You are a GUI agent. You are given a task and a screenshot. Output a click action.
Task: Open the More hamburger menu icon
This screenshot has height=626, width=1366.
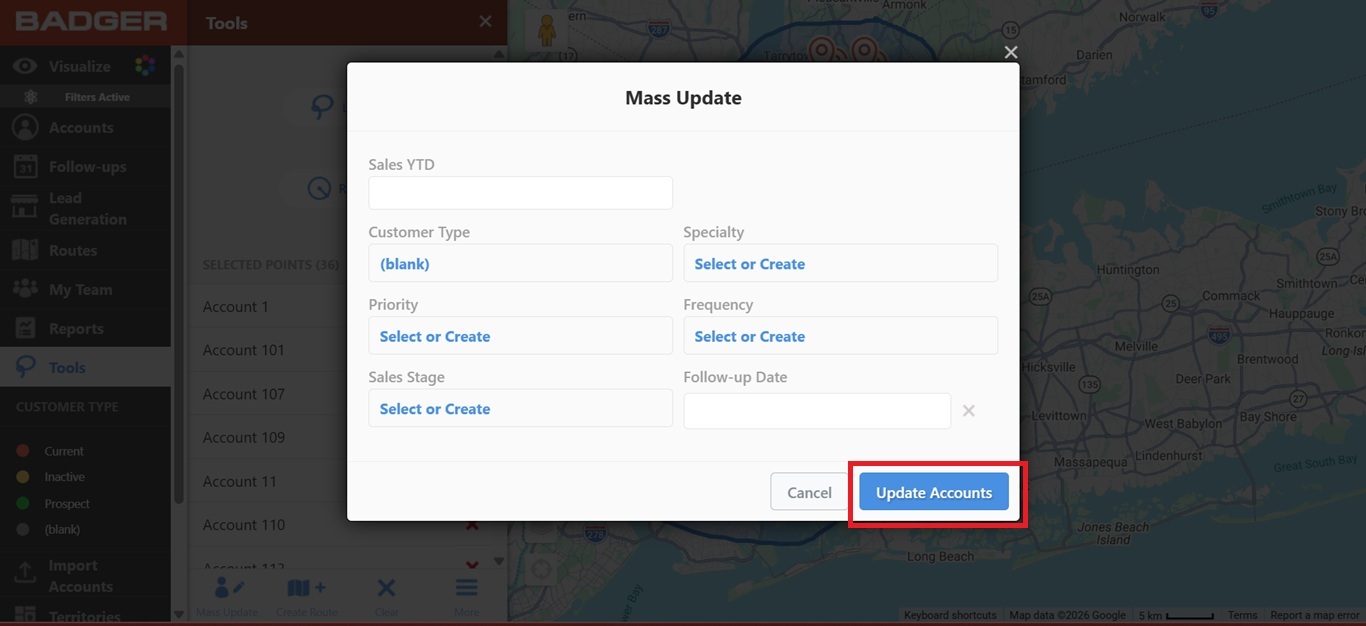[x=467, y=588]
